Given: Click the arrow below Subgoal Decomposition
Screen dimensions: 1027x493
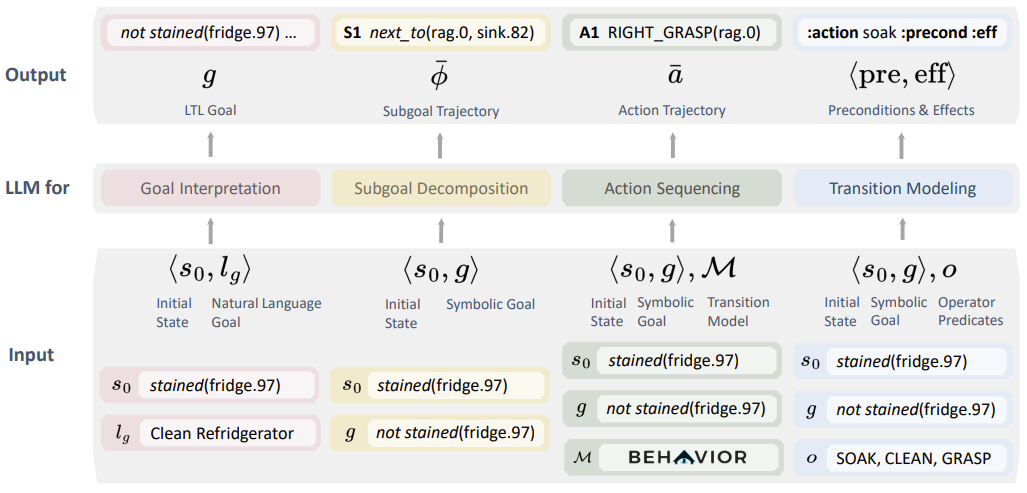Looking at the screenshot, I should pos(441,232).
